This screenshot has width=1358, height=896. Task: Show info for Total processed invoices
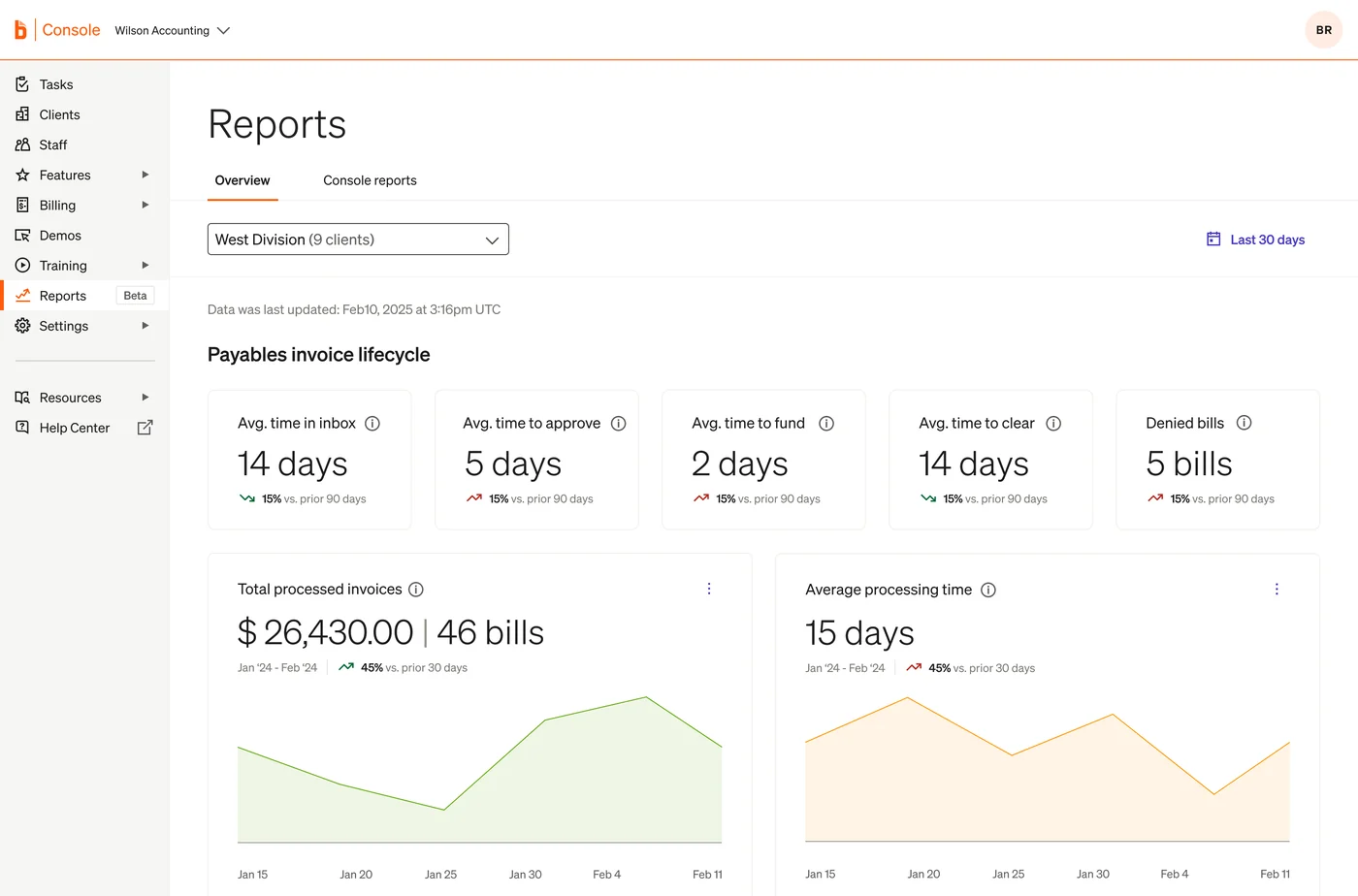click(416, 590)
